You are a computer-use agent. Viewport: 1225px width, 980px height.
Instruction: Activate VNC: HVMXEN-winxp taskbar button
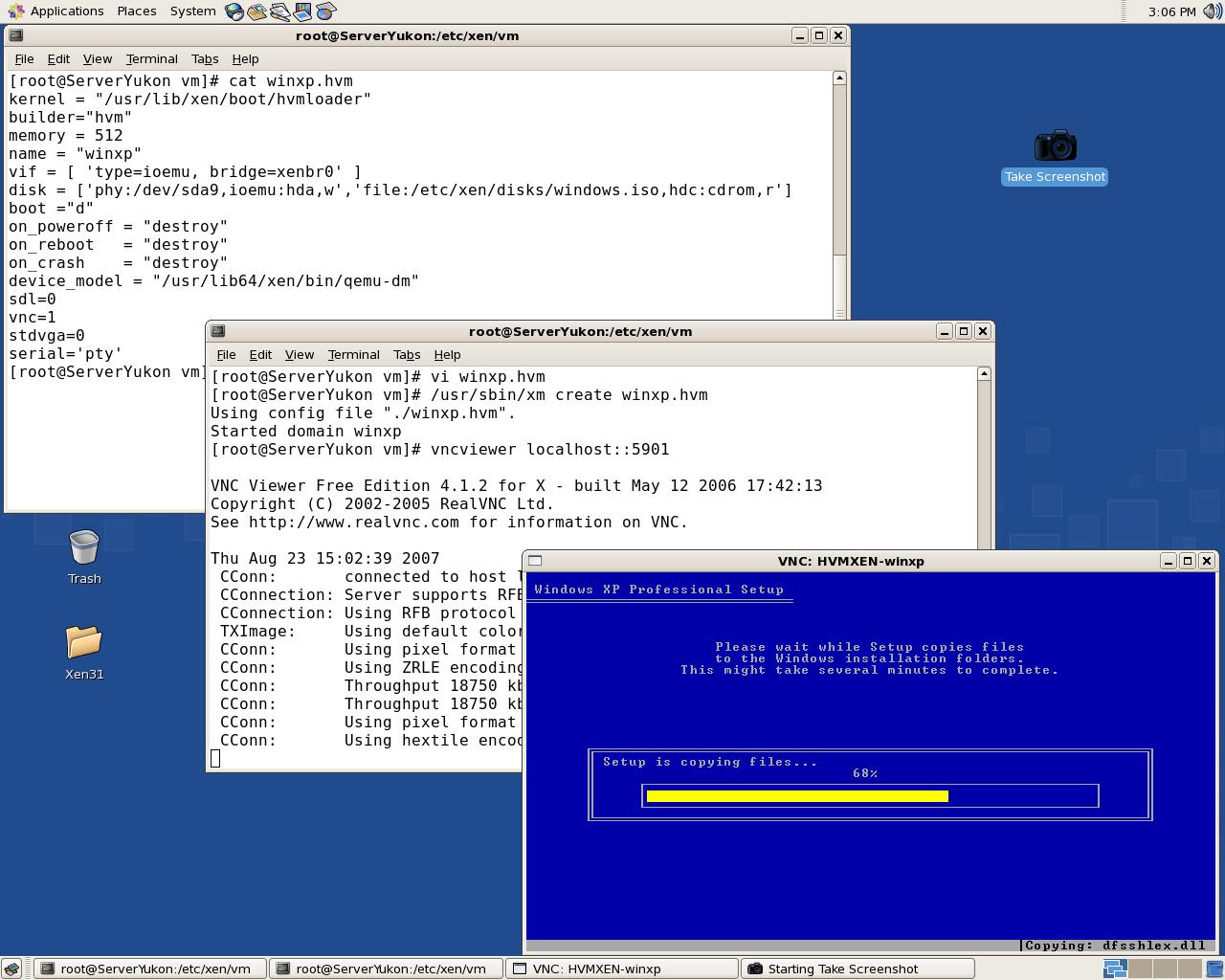click(621, 969)
